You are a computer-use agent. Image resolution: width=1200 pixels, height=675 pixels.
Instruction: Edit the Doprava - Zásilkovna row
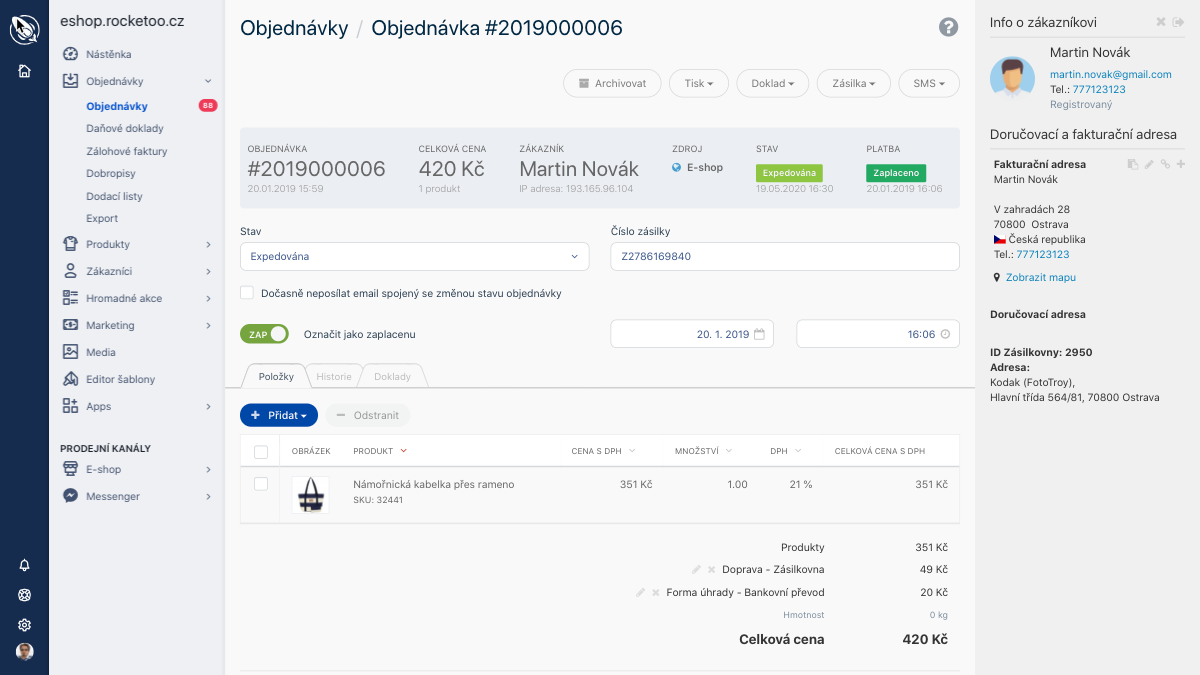point(696,569)
